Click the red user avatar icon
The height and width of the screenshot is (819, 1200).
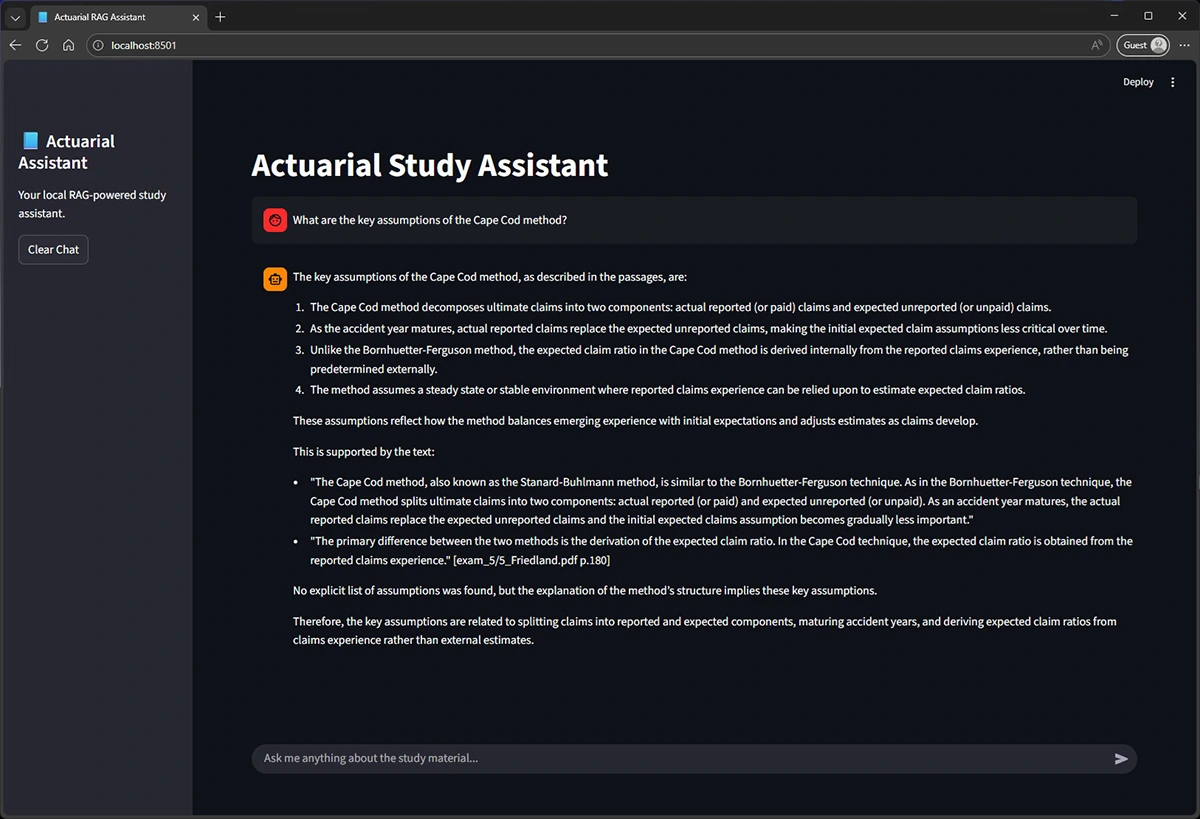pyautogui.click(x=274, y=220)
